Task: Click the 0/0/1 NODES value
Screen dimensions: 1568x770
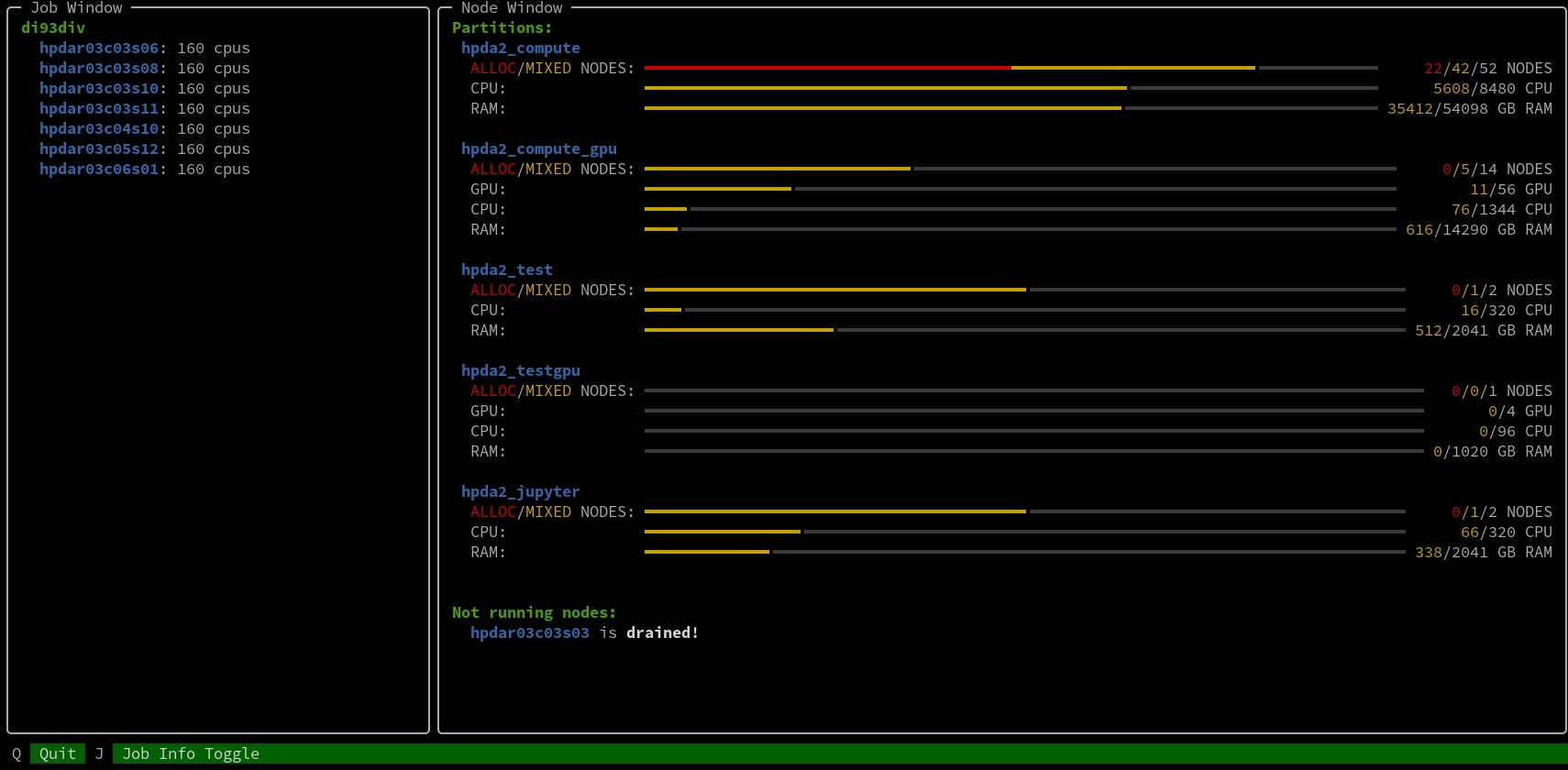Action: 1502,390
